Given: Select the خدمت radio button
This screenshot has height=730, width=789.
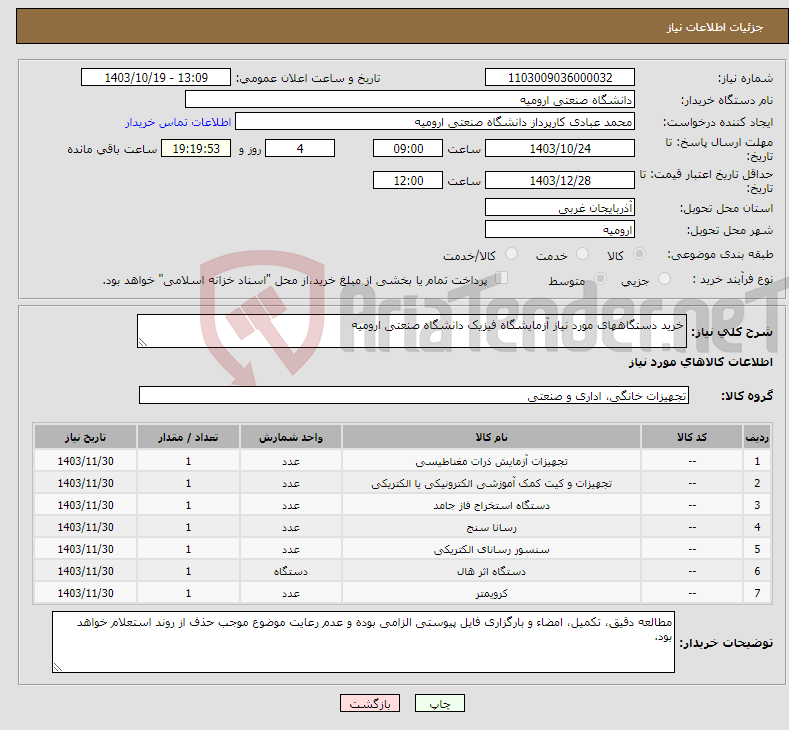Looking at the screenshot, I should [582, 254].
